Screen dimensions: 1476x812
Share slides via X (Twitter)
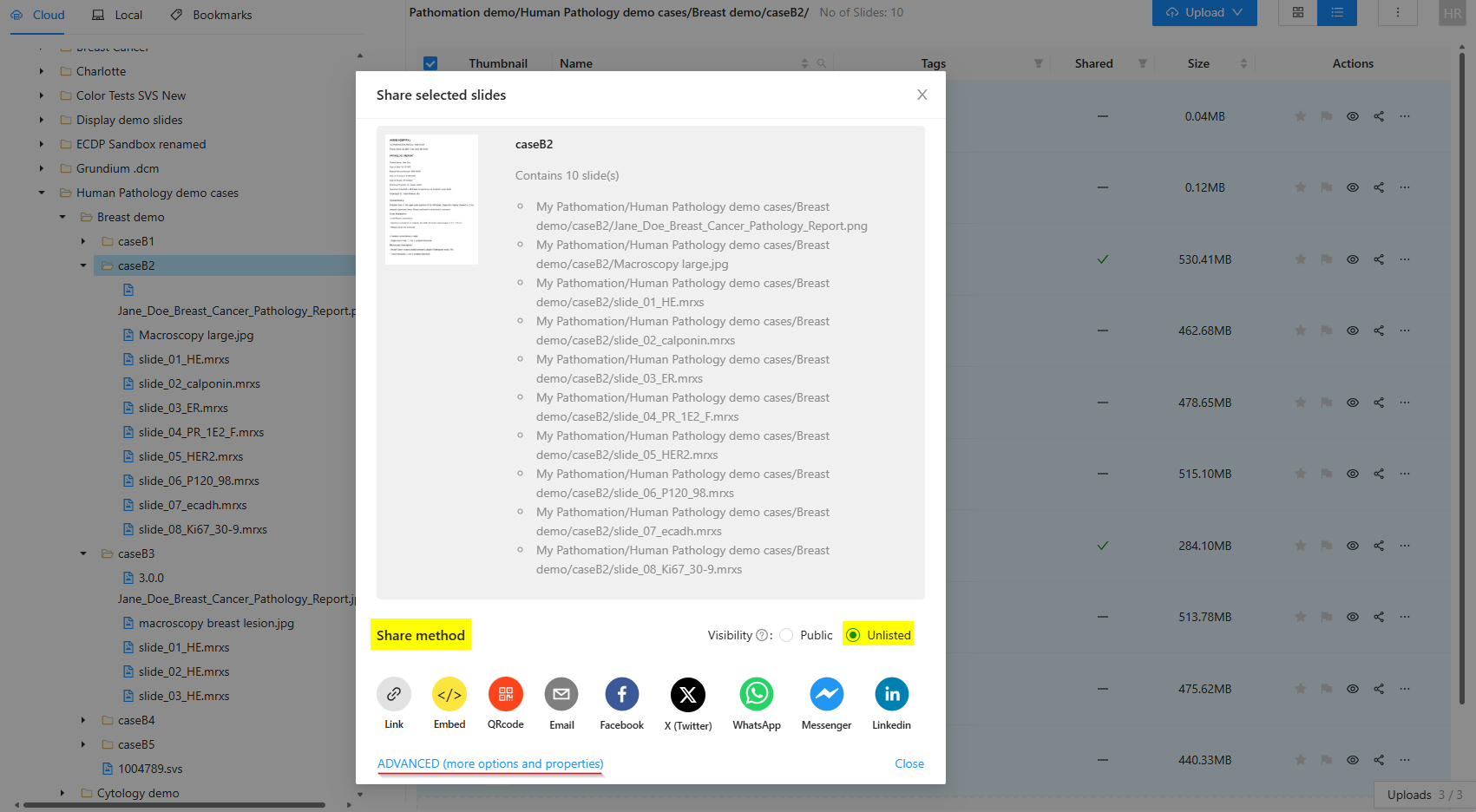pyautogui.click(x=688, y=694)
